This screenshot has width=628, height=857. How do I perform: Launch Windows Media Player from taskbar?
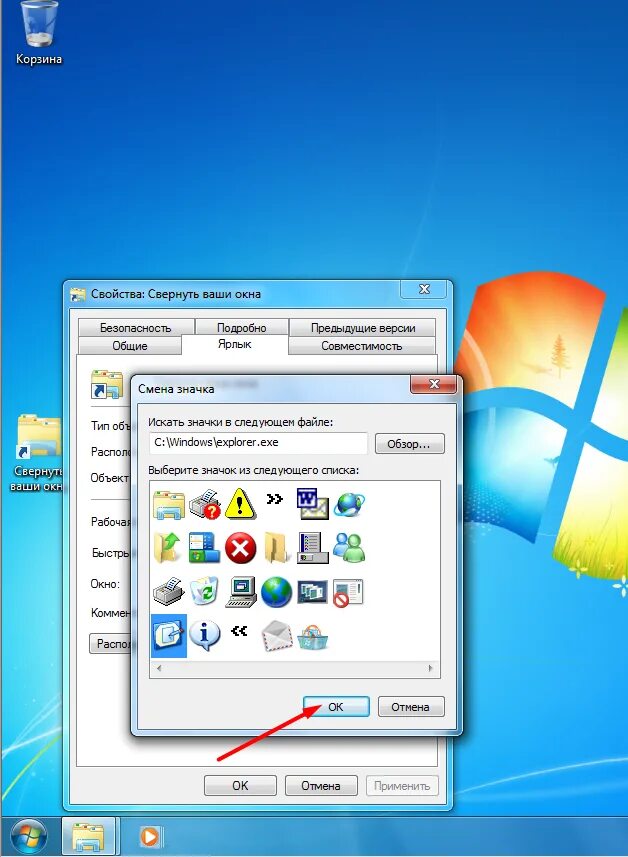pyautogui.click(x=149, y=837)
